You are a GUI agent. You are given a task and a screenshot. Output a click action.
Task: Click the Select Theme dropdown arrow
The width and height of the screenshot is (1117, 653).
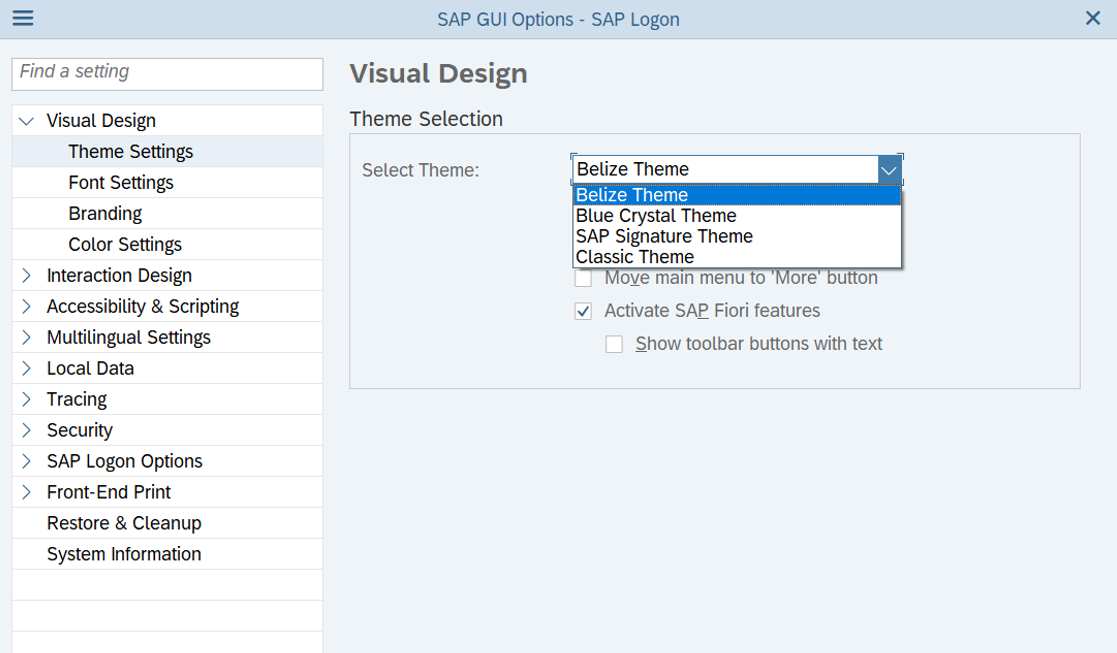tap(889, 170)
